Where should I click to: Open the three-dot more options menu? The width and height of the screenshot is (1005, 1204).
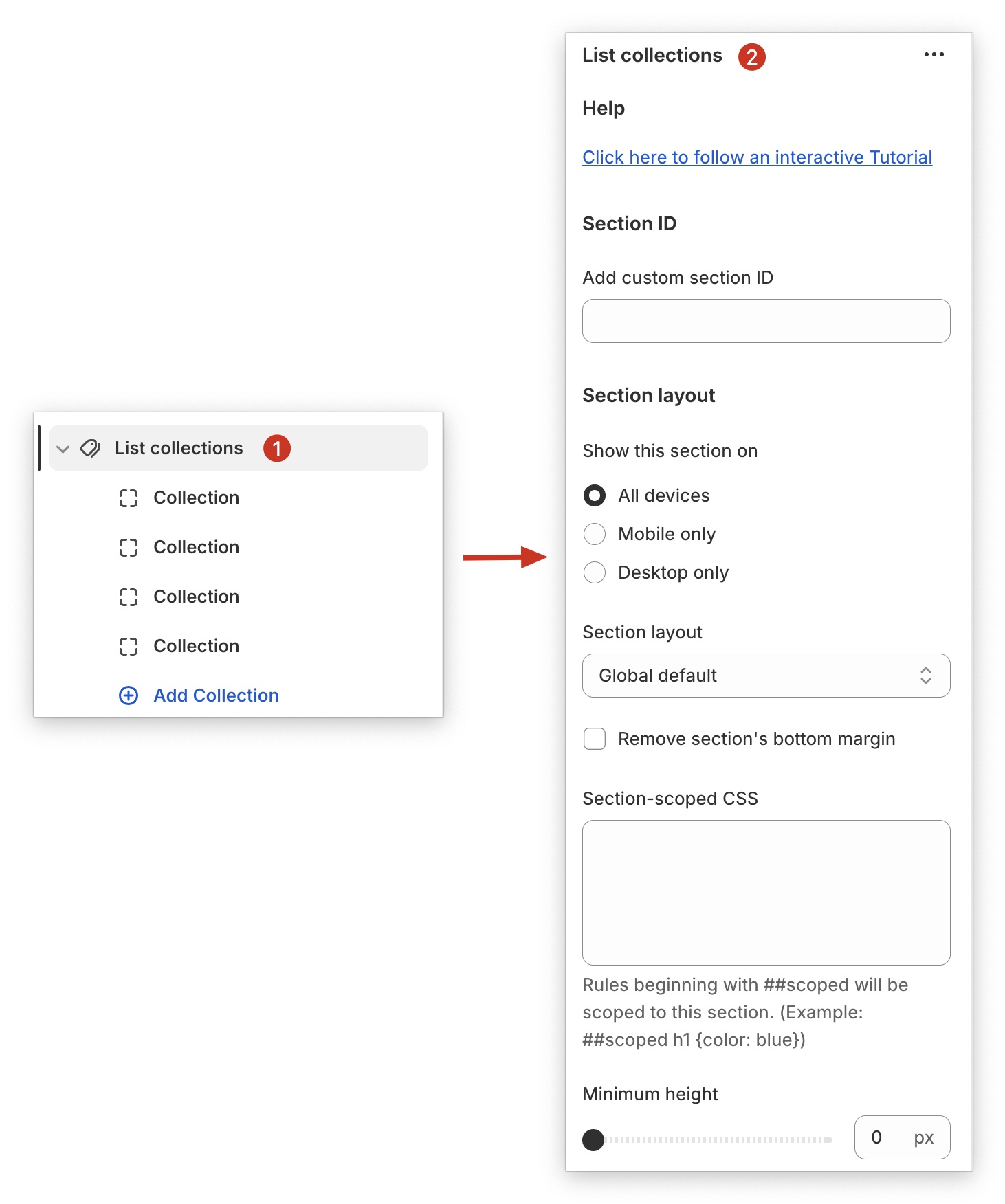click(x=934, y=55)
